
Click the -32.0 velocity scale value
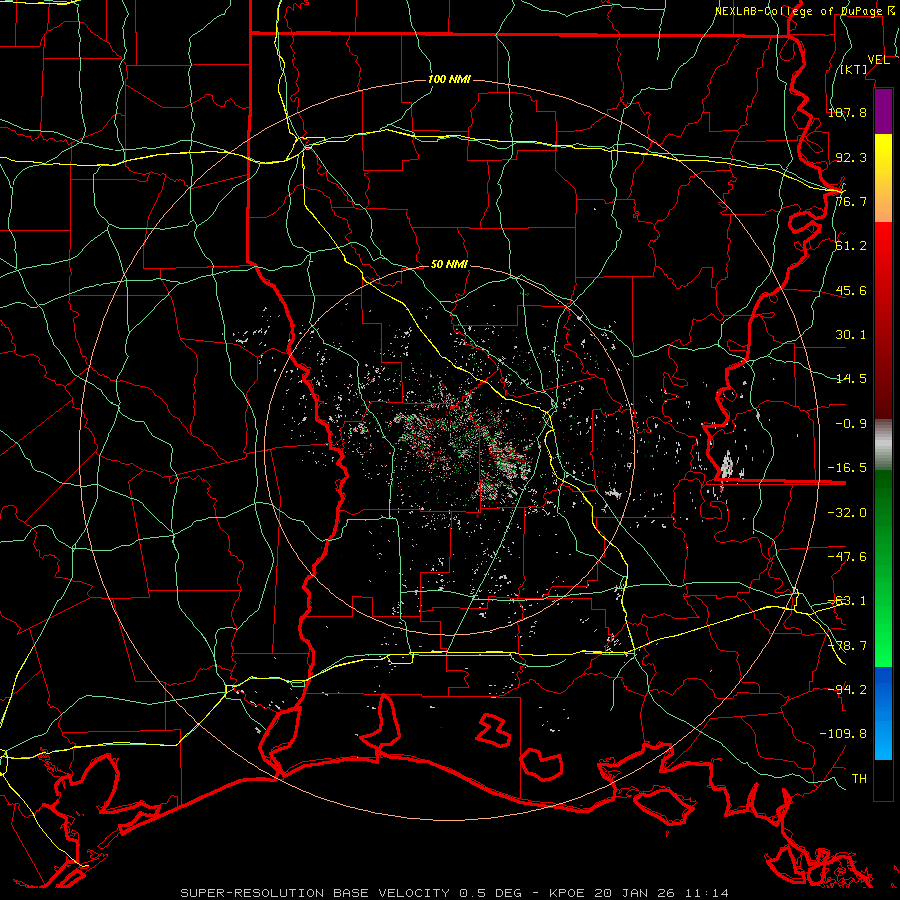(847, 513)
